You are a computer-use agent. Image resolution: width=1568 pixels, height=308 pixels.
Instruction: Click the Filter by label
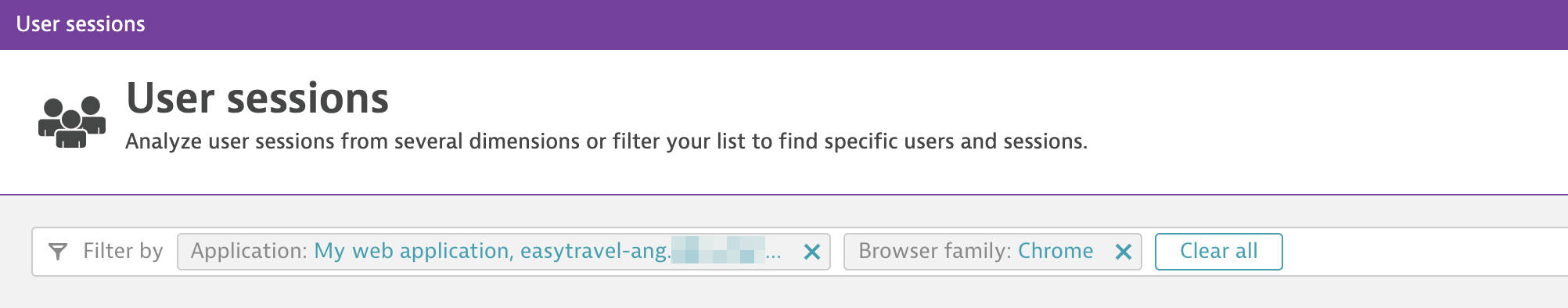123,251
